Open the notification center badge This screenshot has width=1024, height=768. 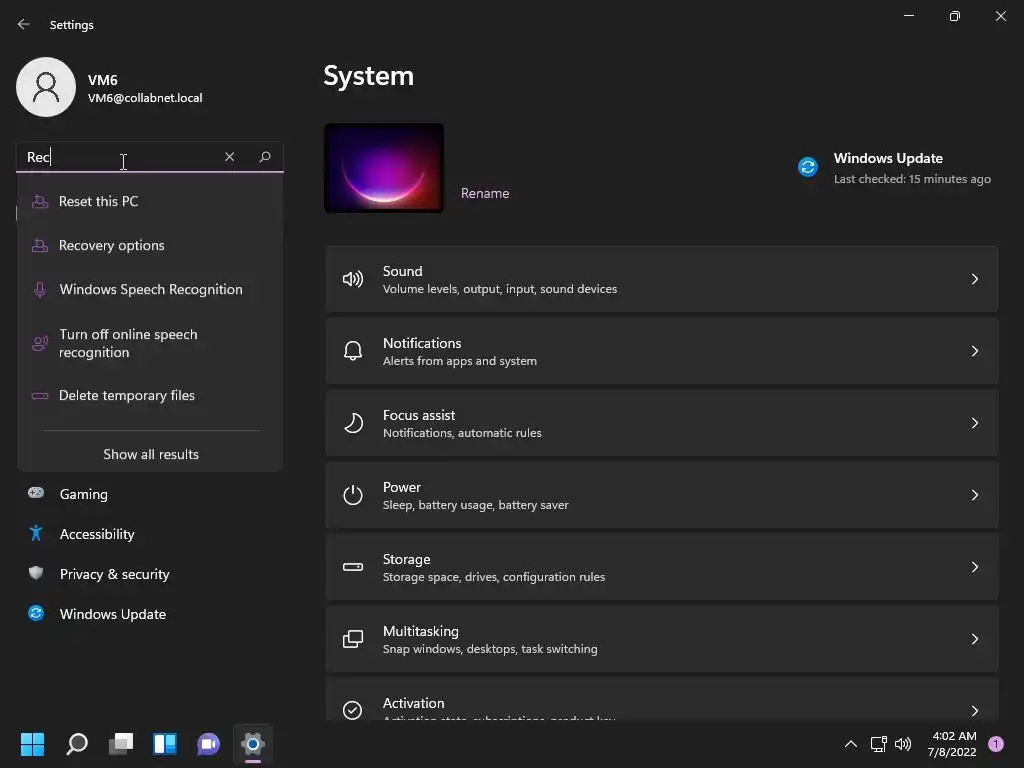(996, 744)
